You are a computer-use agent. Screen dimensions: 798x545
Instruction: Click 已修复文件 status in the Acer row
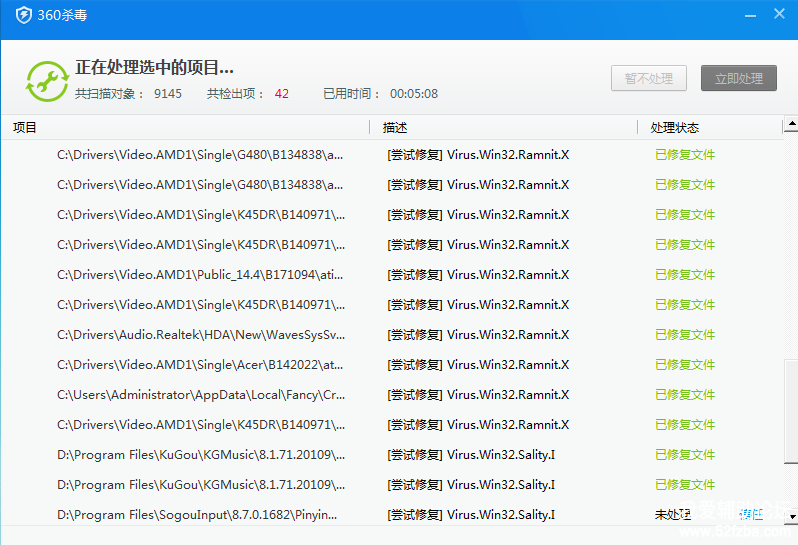coord(685,365)
